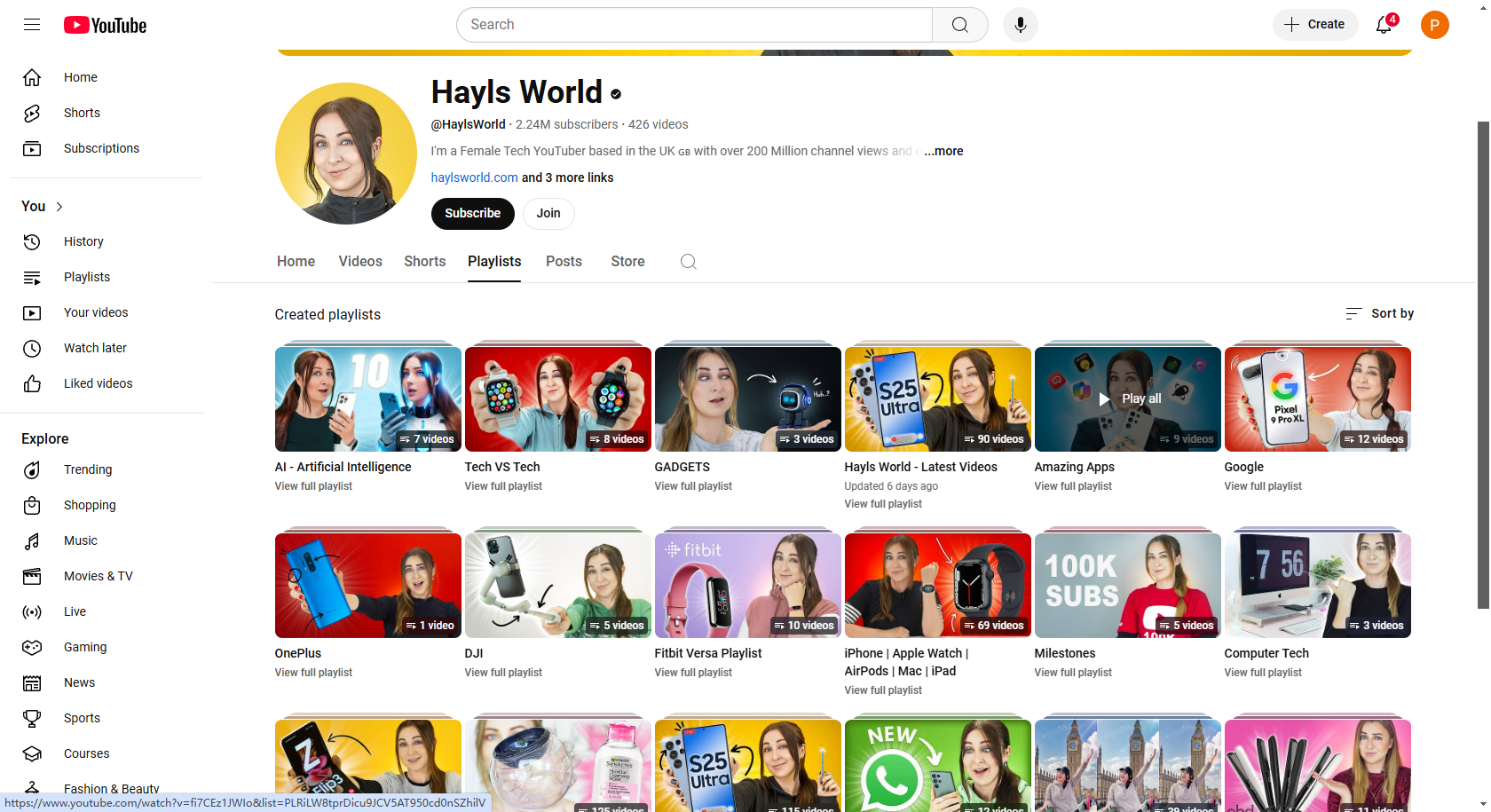Open the Google playlist thumbnail
Viewport: 1491px width, 812px height.
pos(1318,399)
